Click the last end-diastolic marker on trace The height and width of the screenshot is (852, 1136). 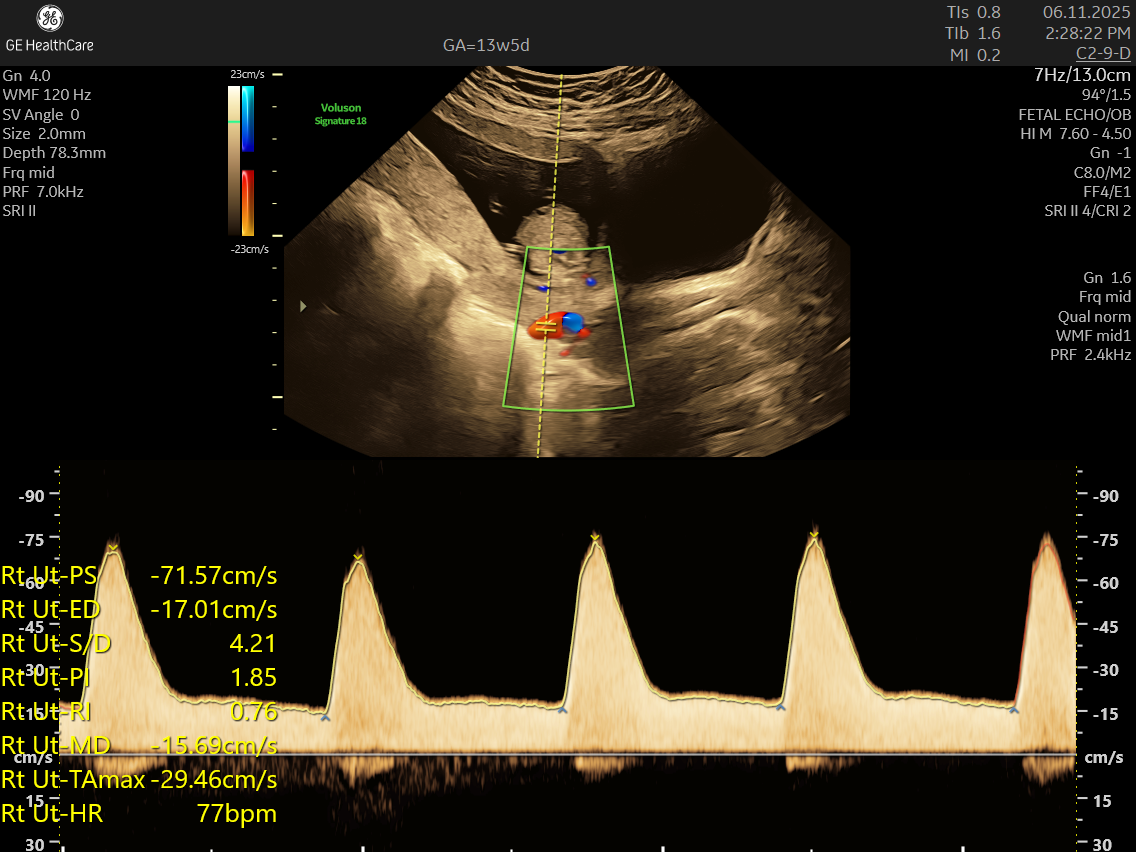tap(1014, 710)
